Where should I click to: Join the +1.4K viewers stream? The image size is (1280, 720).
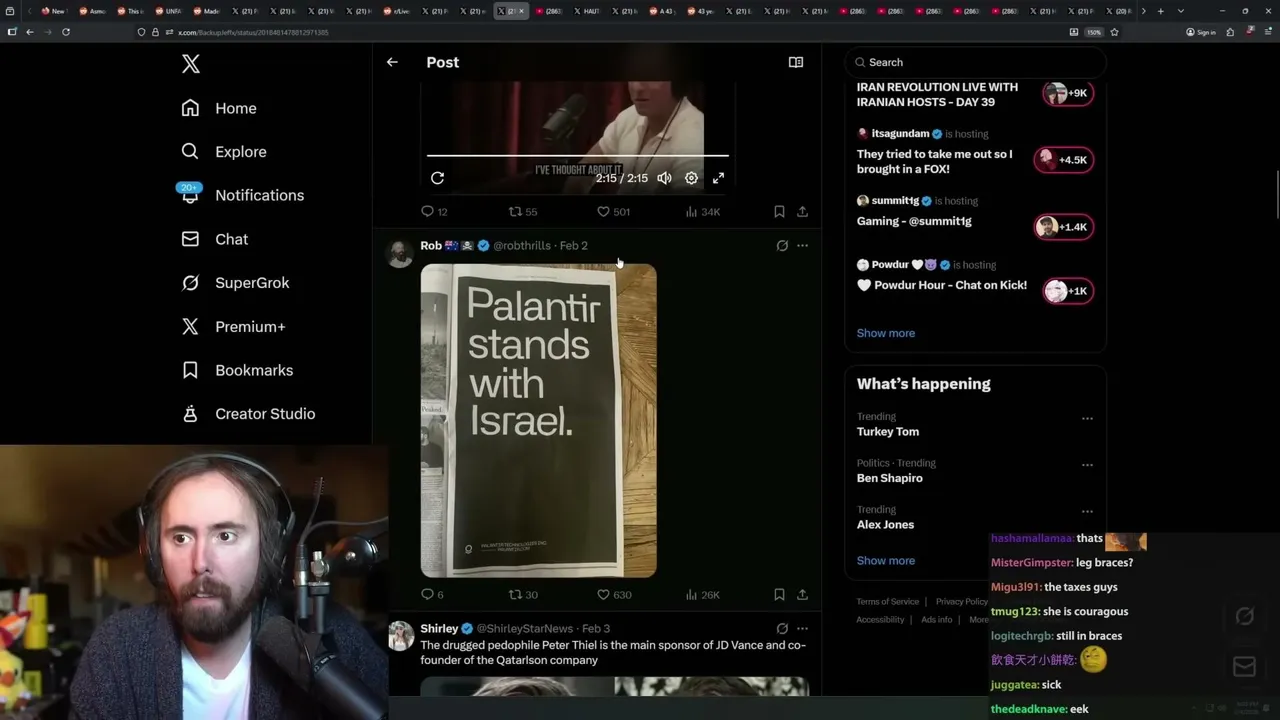click(x=1064, y=227)
